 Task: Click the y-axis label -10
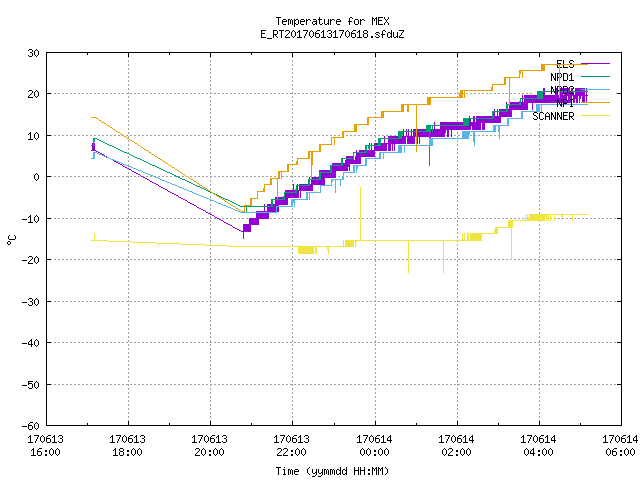[31, 219]
